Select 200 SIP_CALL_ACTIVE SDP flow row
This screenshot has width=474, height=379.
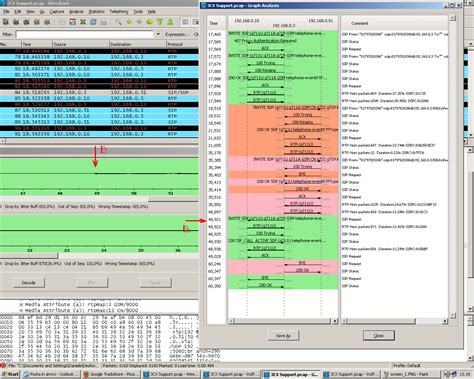[x=283, y=241]
